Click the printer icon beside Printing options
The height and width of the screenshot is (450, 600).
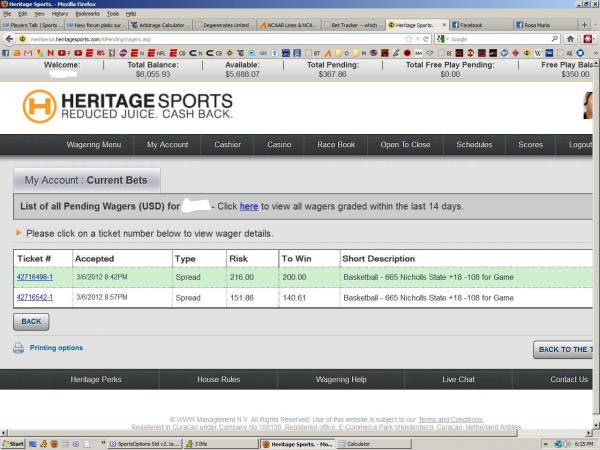click(18, 348)
